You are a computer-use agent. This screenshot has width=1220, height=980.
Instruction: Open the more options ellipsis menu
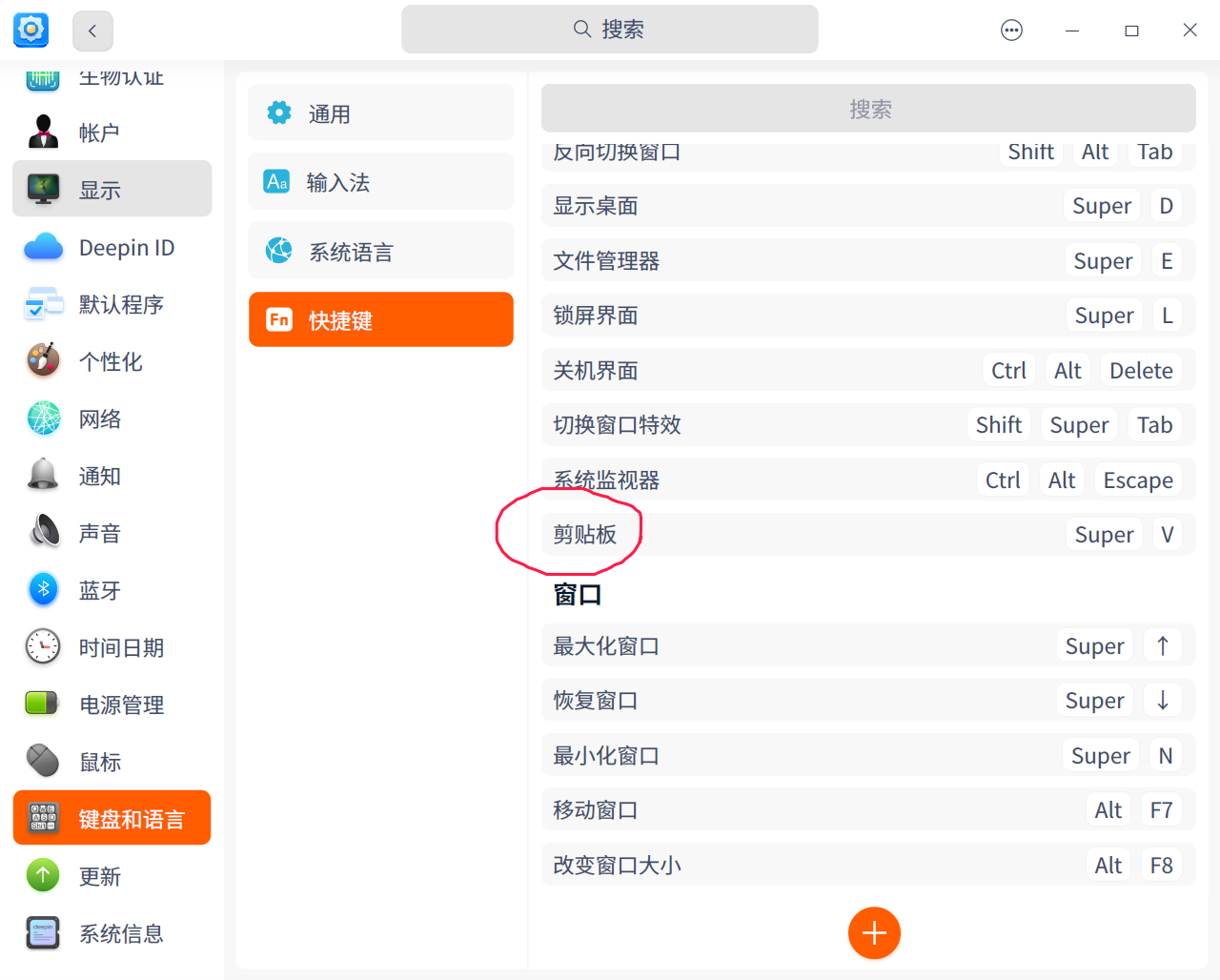(x=1011, y=30)
